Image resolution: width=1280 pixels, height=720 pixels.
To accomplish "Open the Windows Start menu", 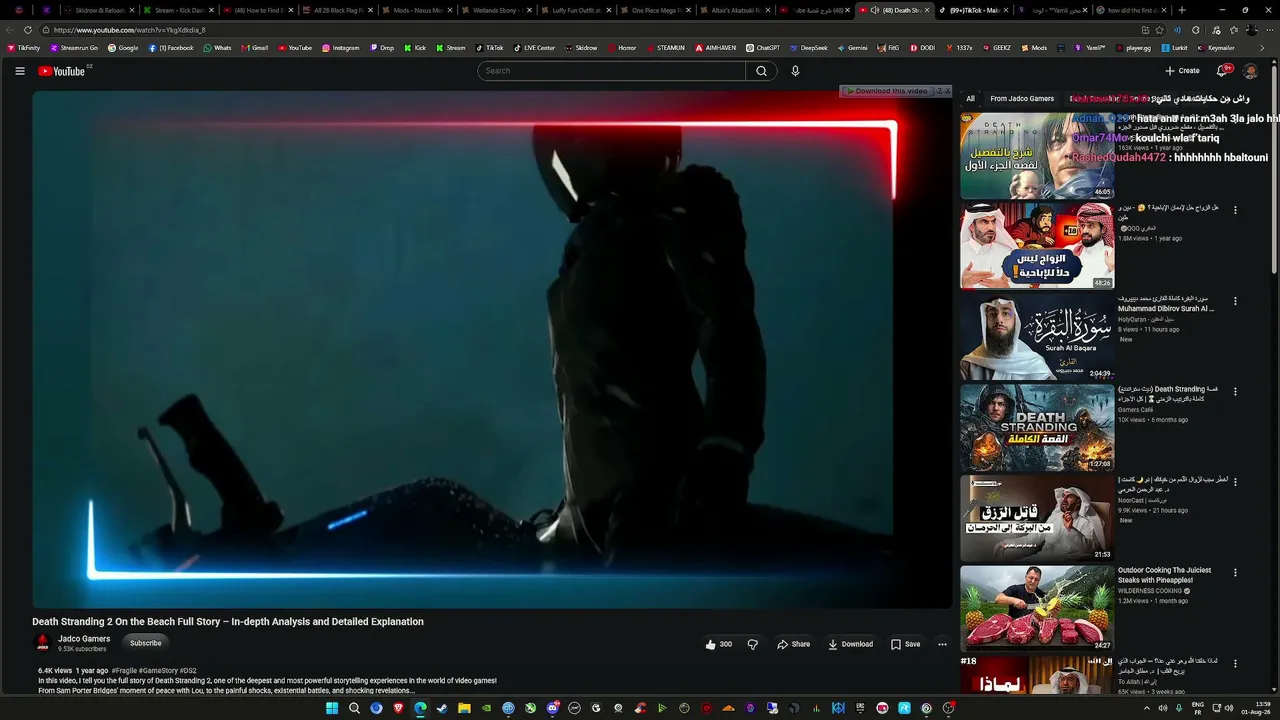I will coord(332,708).
